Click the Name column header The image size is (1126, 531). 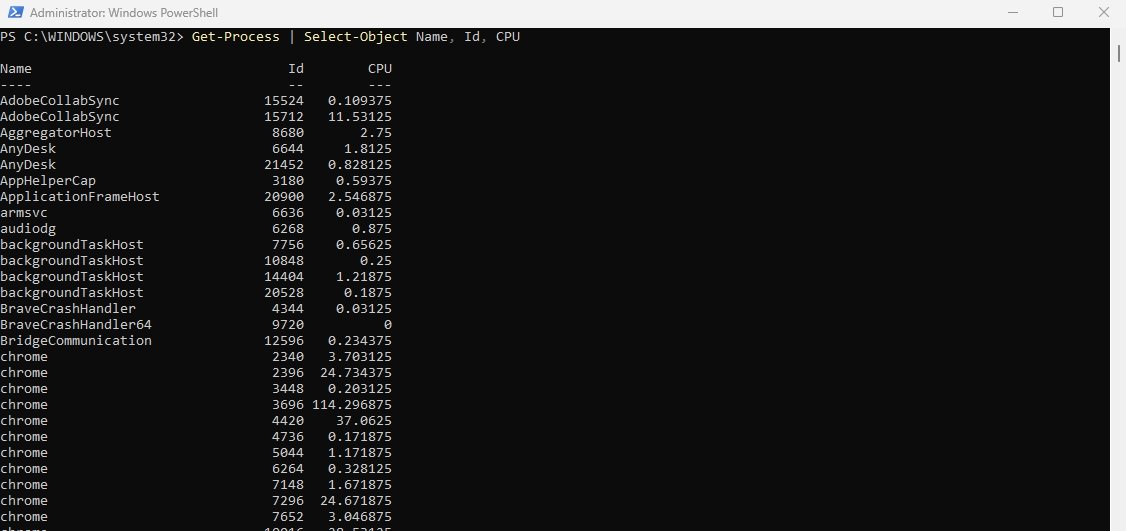[16, 69]
